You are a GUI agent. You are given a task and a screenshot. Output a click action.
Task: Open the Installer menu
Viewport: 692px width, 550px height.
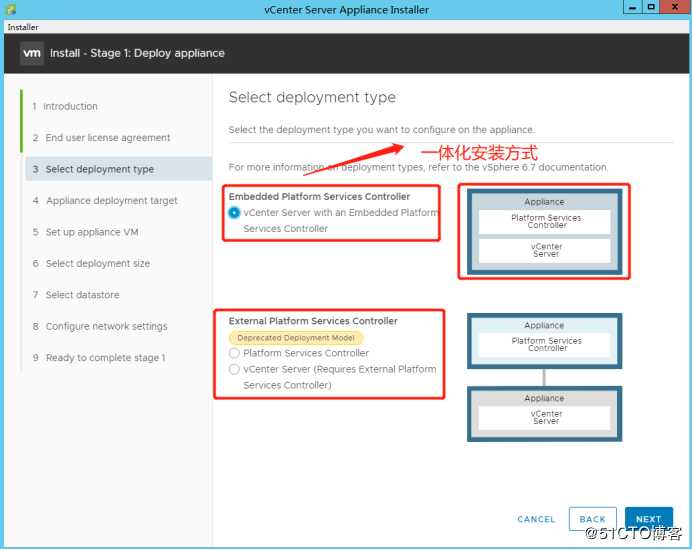pos(23,27)
